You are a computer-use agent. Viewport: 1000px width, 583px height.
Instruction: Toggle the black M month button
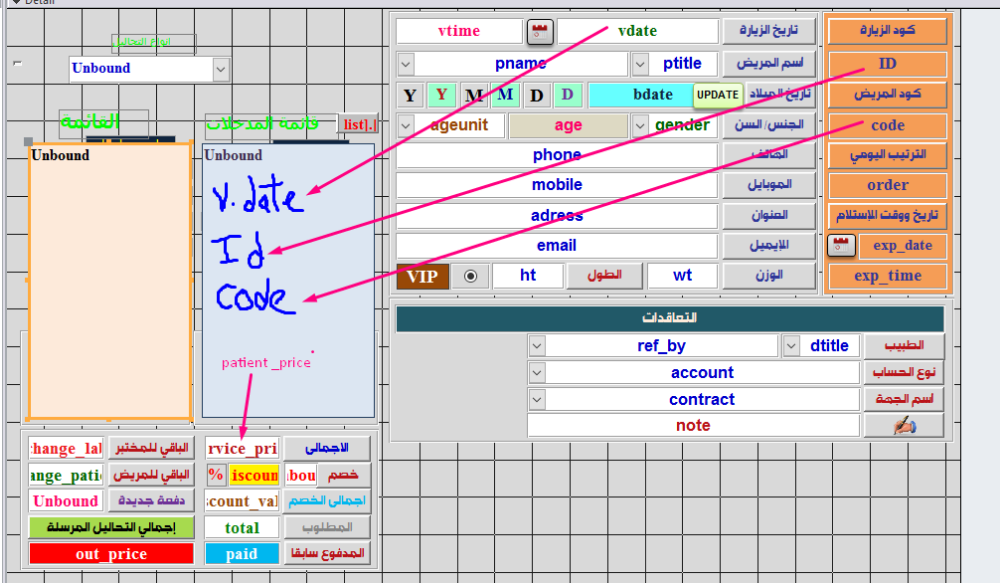point(473,96)
